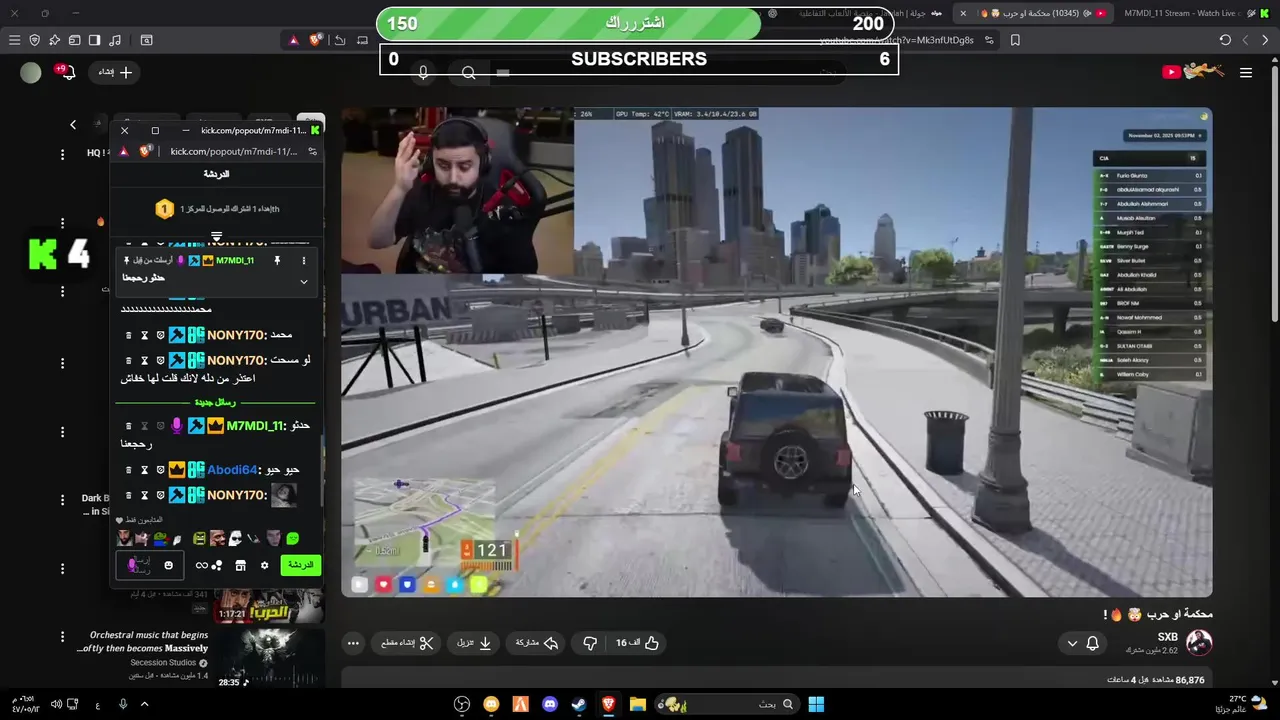Open the SXB channel avatar
1280x720 pixels.
tap(1199, 642)
